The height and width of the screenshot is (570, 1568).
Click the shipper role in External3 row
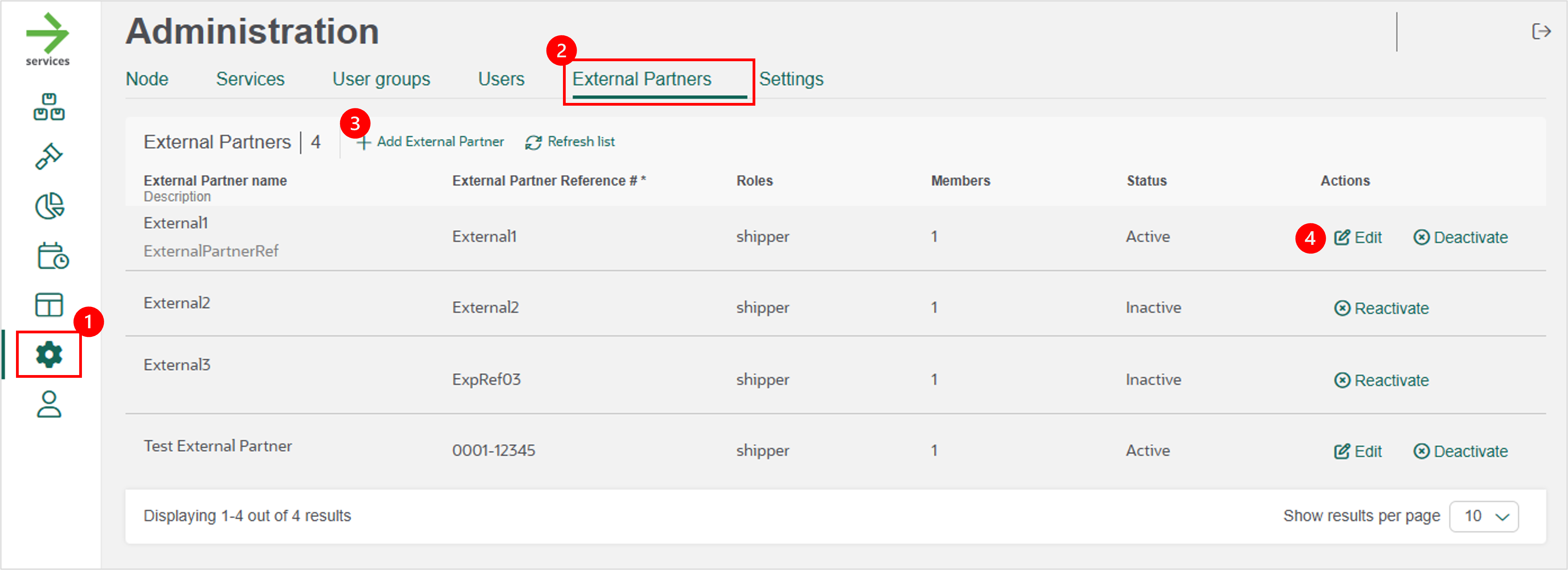[x=763, y=380]
